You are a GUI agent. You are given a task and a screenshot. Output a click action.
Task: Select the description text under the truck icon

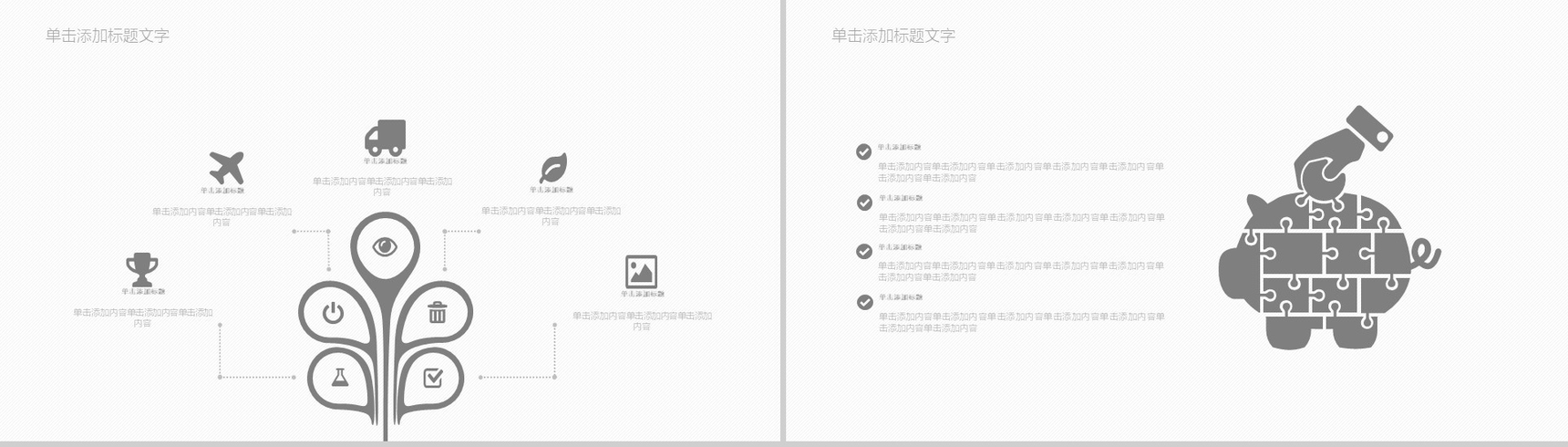(x=382, y=186)
